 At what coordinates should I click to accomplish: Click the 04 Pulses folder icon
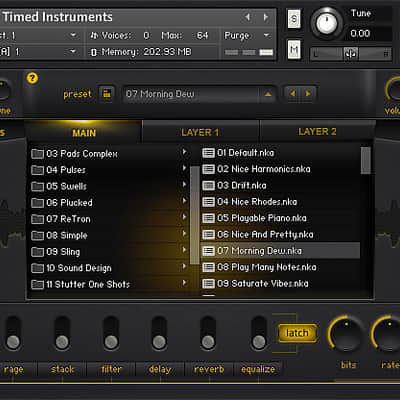pos(37,170)
